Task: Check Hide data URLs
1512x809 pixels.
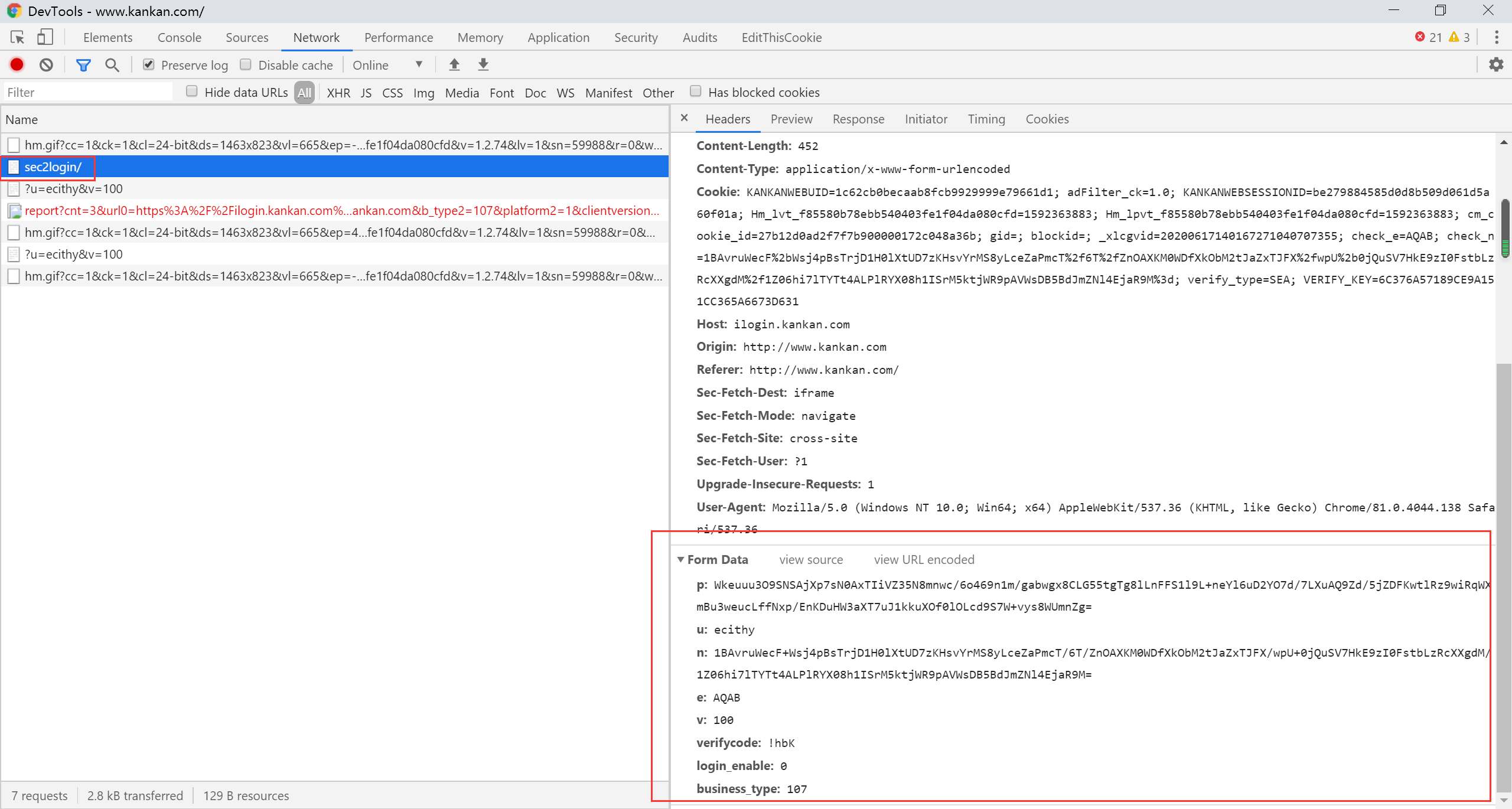Action: (191, 92)
